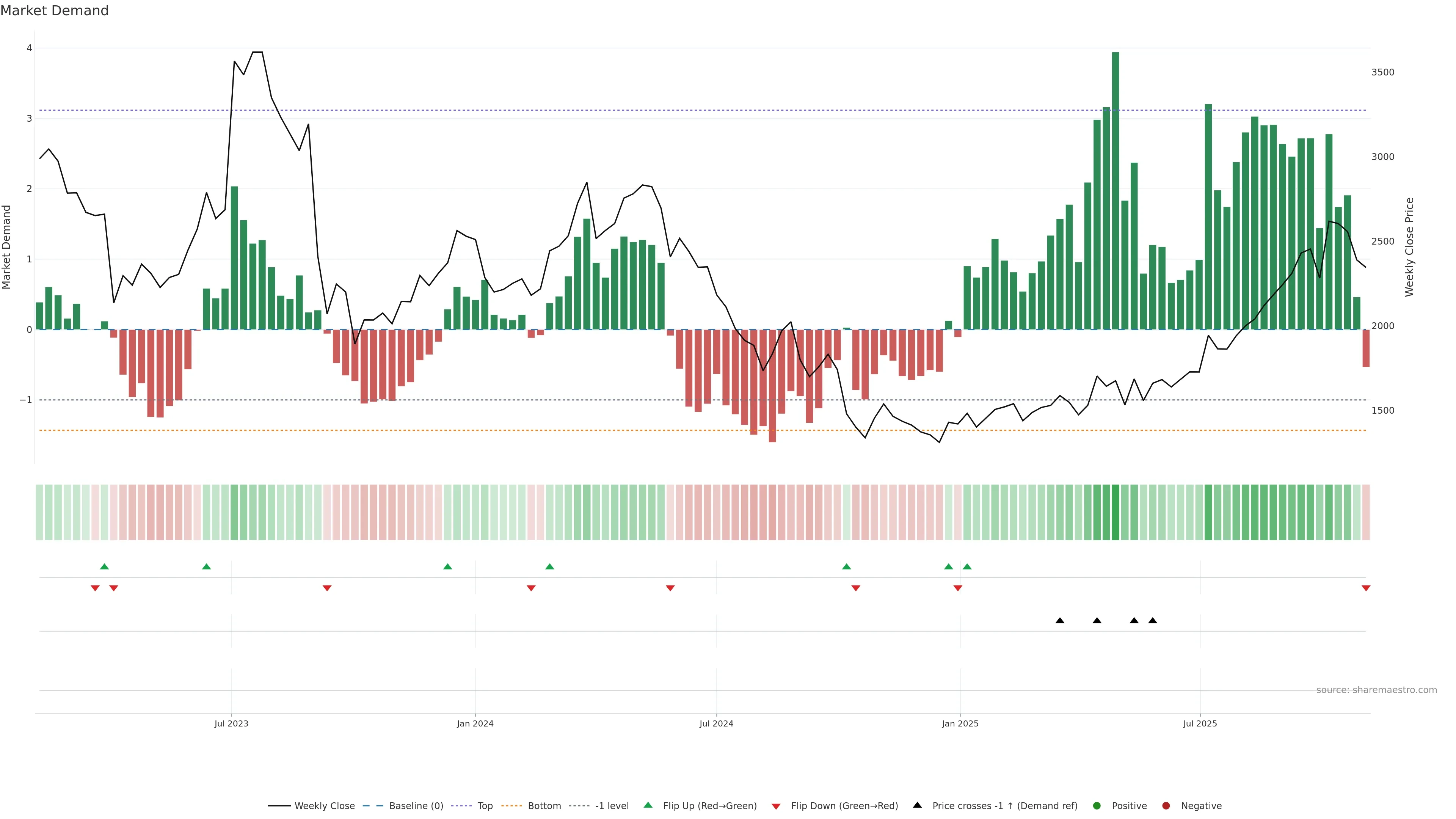Click the Flip Up green triangle legend icon

[648, 805]
